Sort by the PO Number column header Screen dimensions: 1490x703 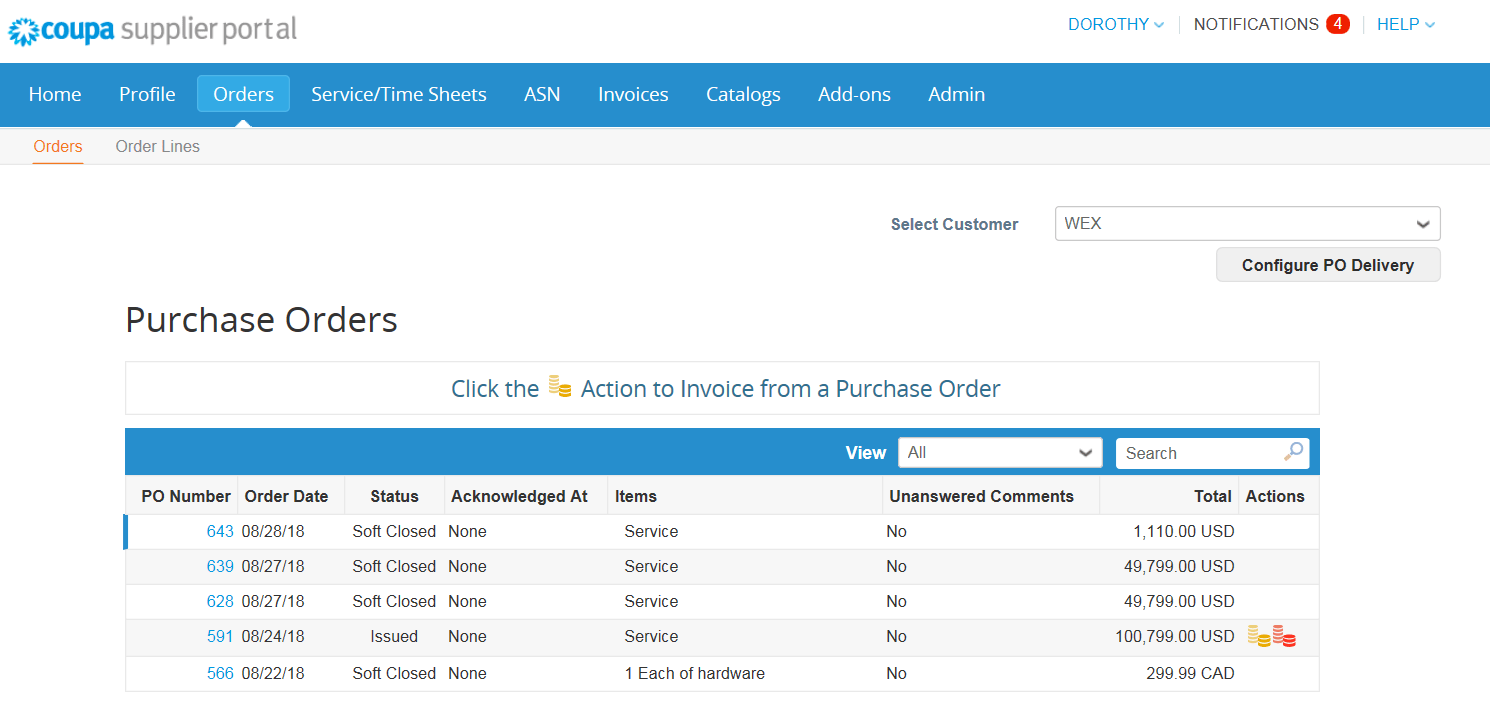tap(186, 496)
